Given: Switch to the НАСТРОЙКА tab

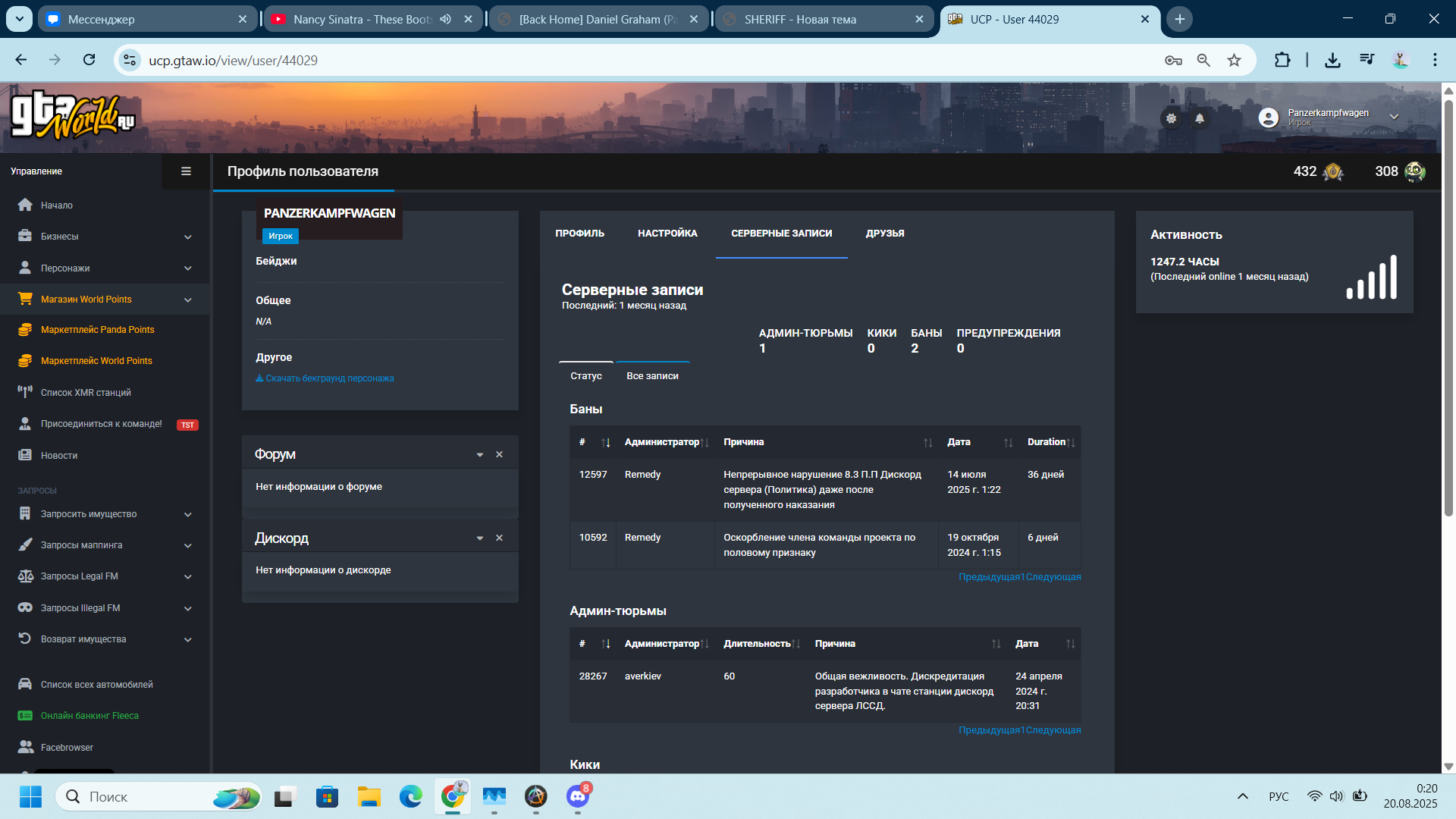Looking at the screenshot, I should (667, 234).
